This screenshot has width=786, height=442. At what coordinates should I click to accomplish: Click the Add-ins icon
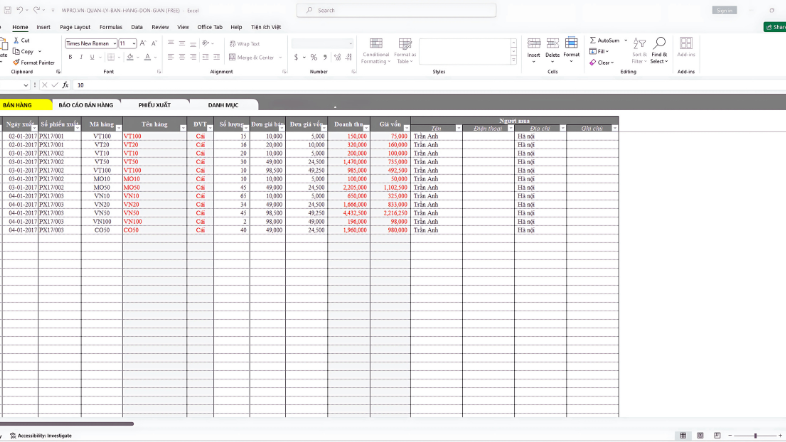[686, 43]
